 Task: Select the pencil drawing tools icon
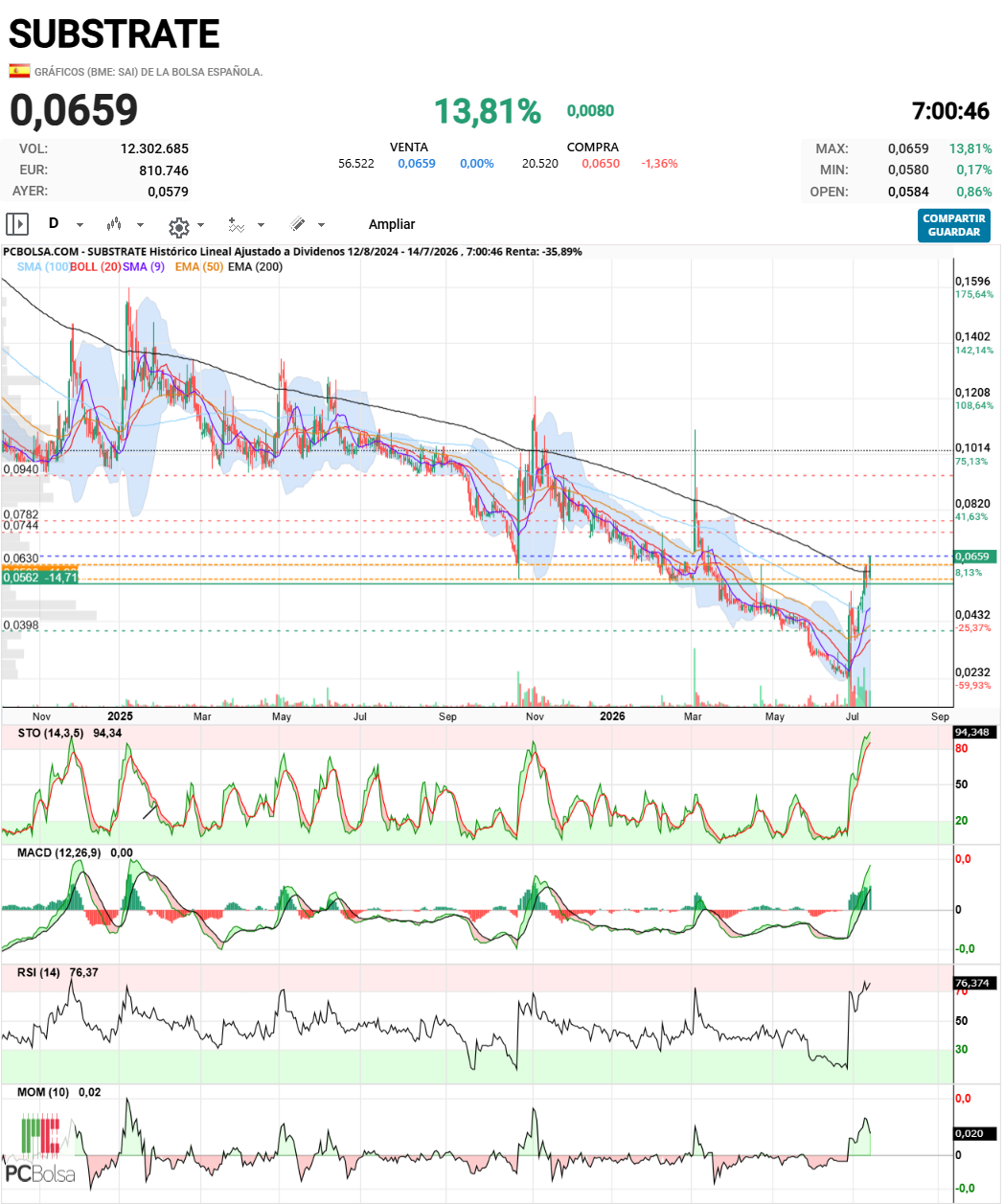(298, 224)
